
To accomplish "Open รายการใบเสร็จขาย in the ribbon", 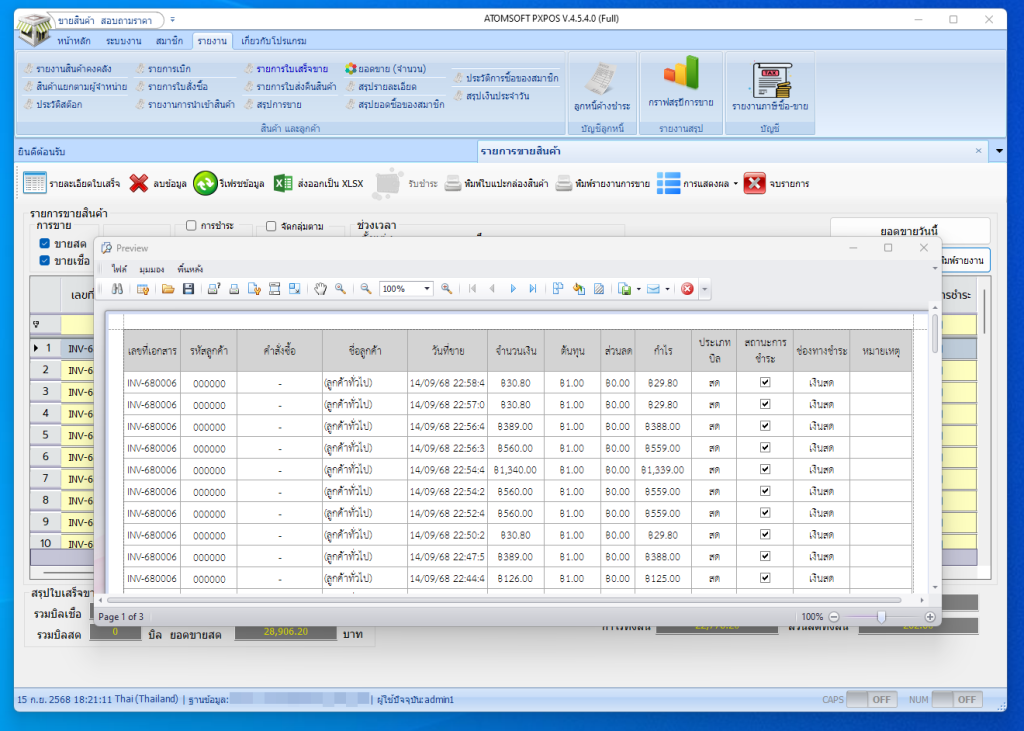I will click(286, 69).
